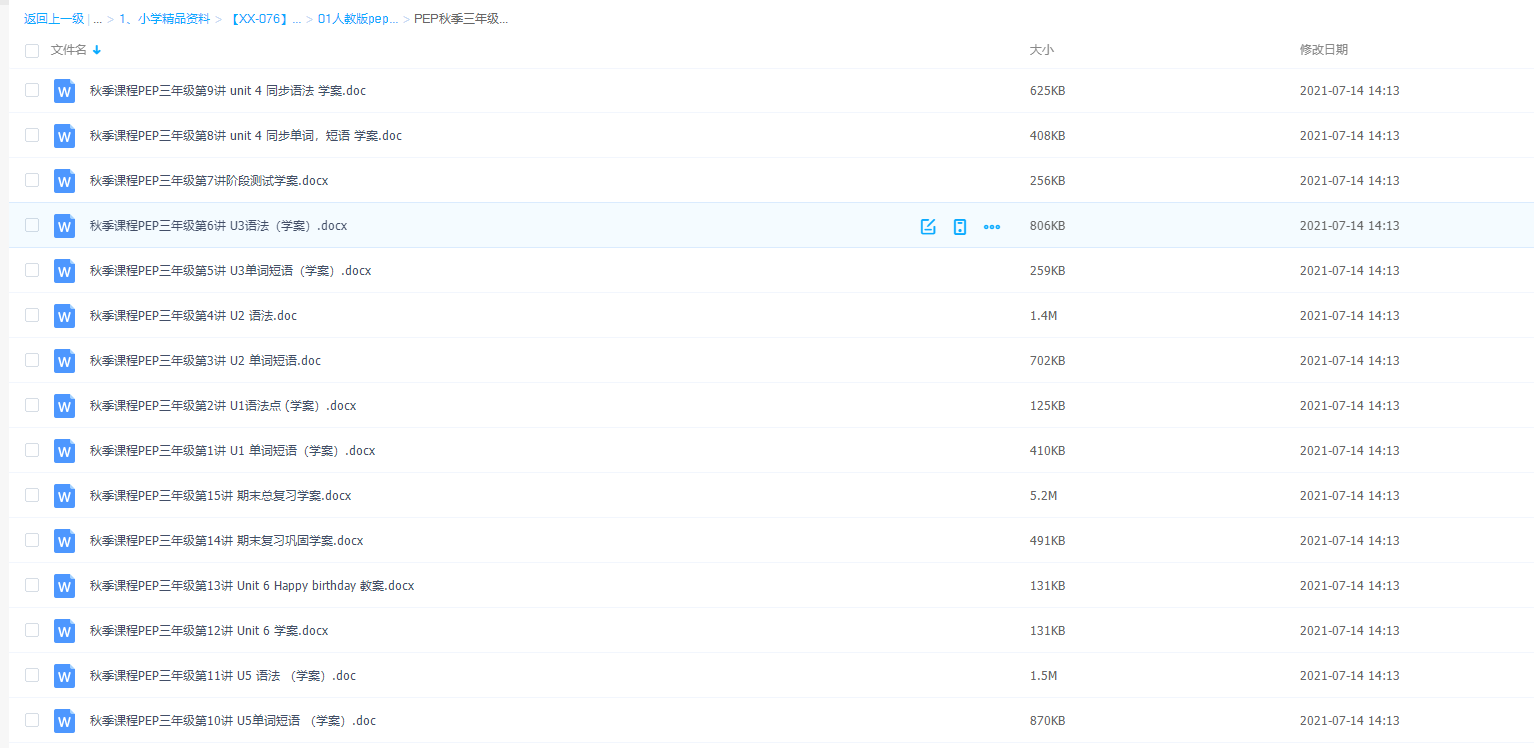Click Word icon of 第10讲 U5单词短语 file
Viewport: 1534px width, 748px height.
tap(65, 721)
